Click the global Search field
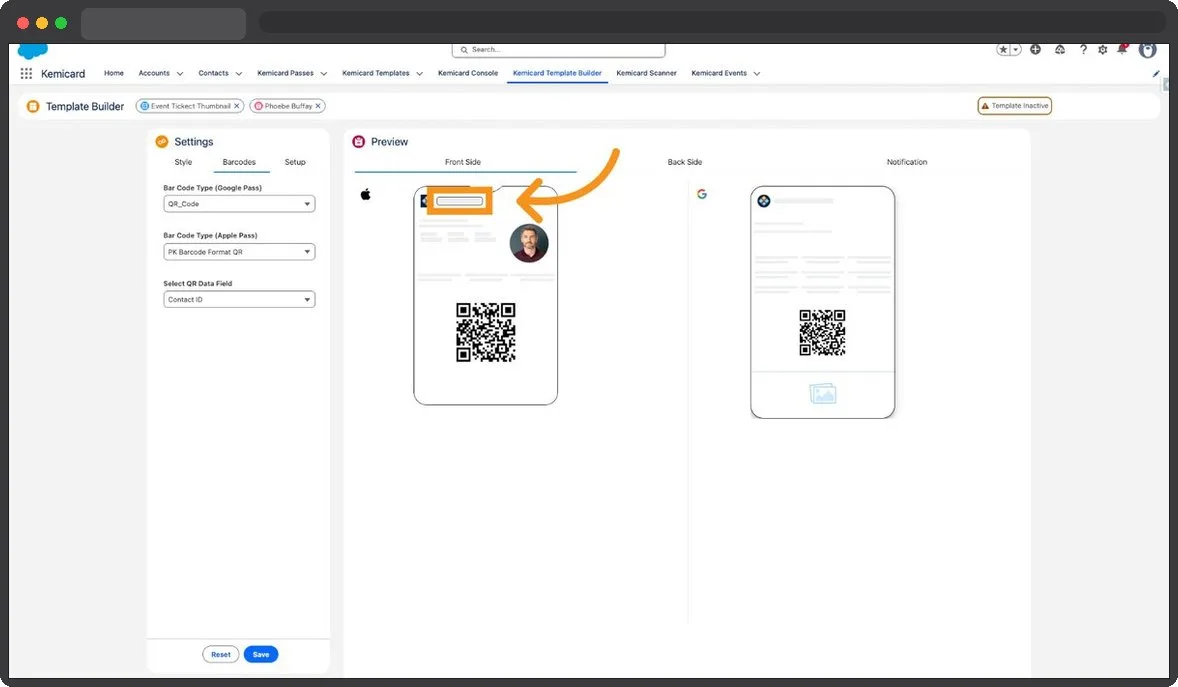The height and width of the screenshot is (687, 1178). point(558,50)
